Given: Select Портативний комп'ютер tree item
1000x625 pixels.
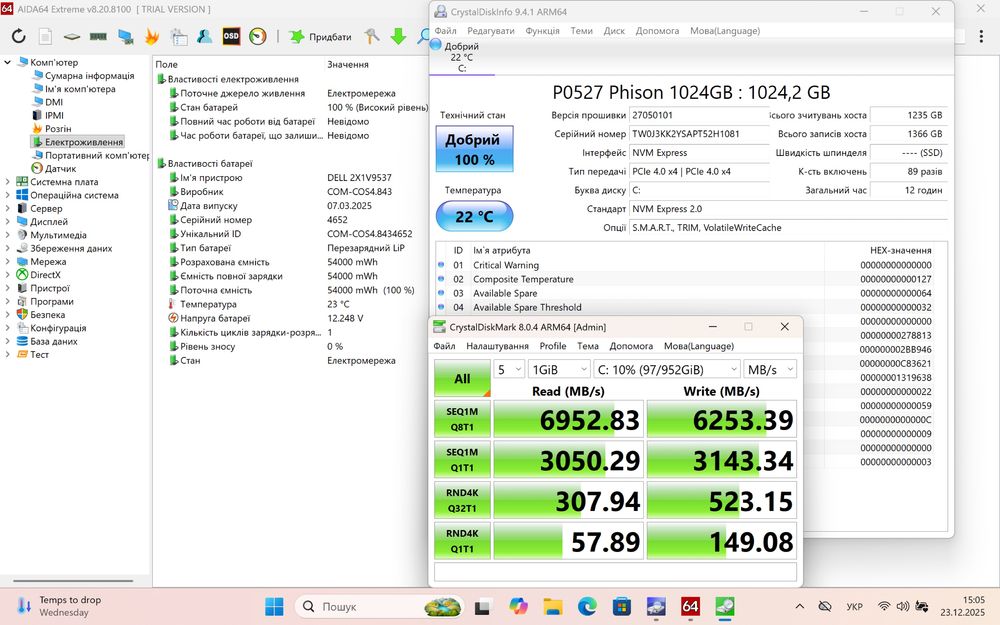Looking at the screenshot, I should point(97,155).
